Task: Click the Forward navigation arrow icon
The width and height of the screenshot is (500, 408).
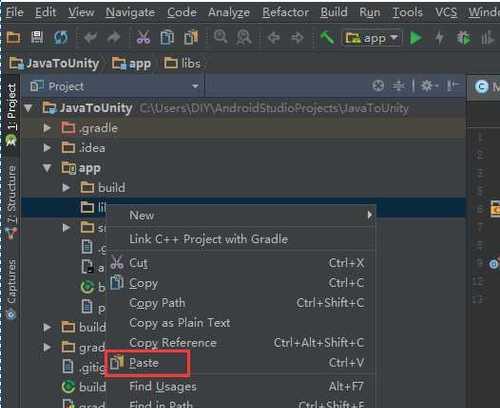Action: 297,38
